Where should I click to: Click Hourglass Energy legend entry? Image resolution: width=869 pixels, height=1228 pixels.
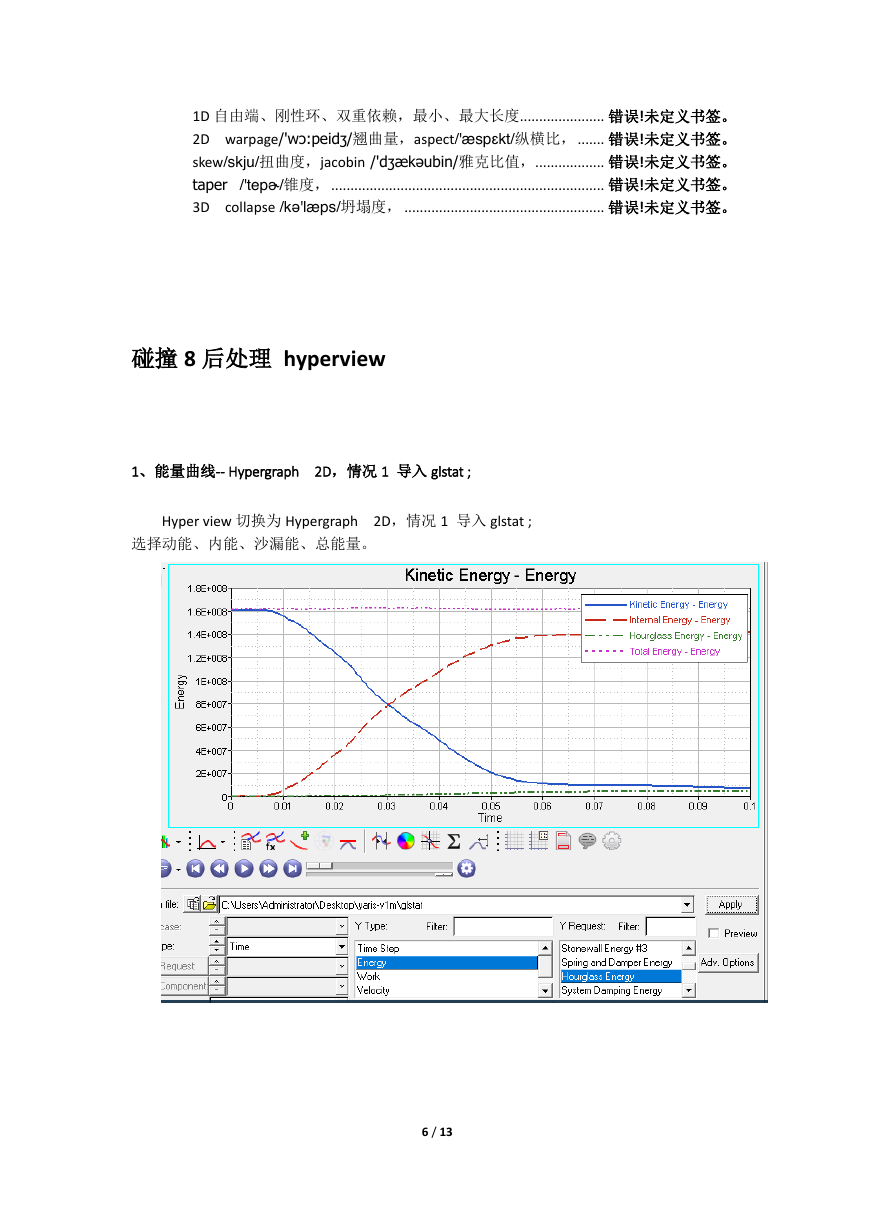pyautogui.click(x=664, y=636)
